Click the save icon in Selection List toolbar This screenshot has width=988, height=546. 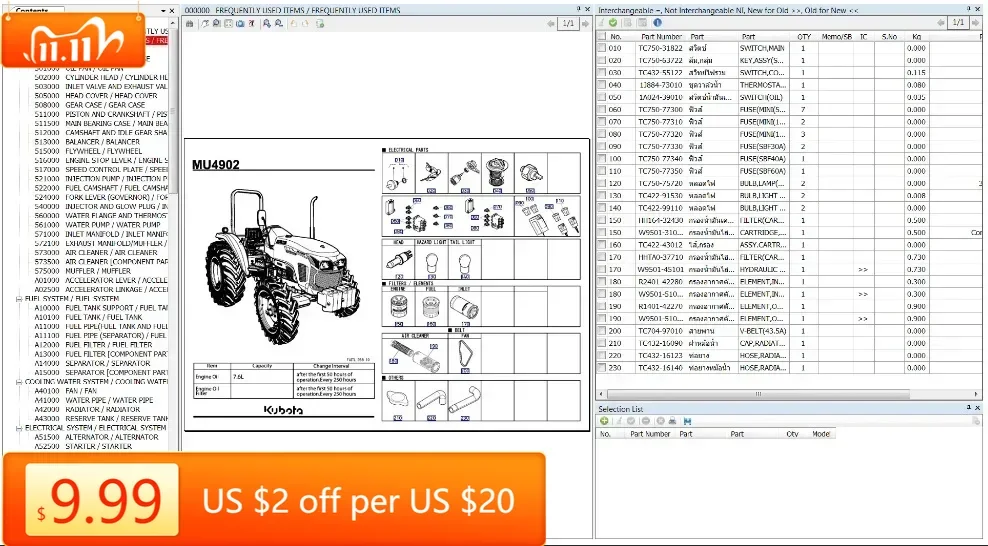pyautogui.click(x=687, y=421)
